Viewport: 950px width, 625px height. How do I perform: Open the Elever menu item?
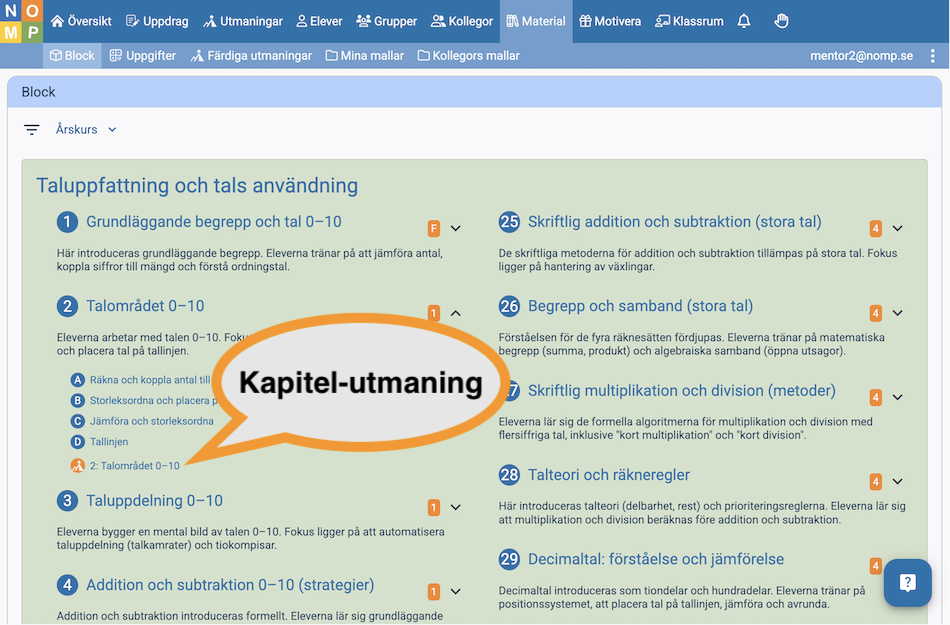[319, 21]
